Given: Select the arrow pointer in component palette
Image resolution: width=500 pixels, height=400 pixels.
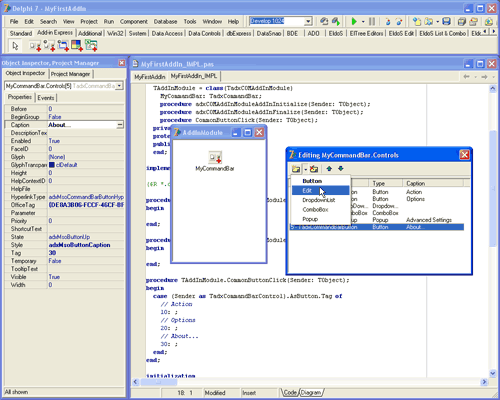Looking at the screenshot, I should (x=15, y=46).
